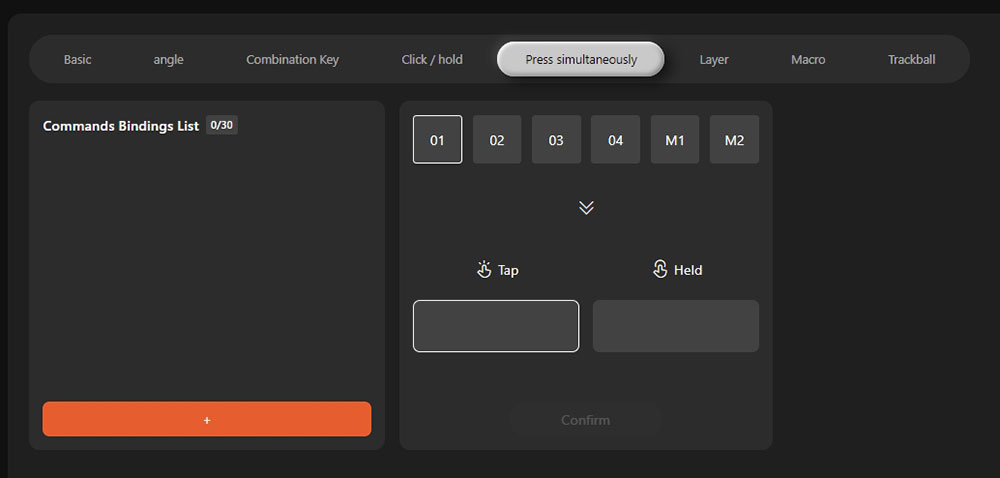Image resolution: width=1000 pixels, height=478 pixels.
Task: Select key button 03
Action: coord(556,140)
